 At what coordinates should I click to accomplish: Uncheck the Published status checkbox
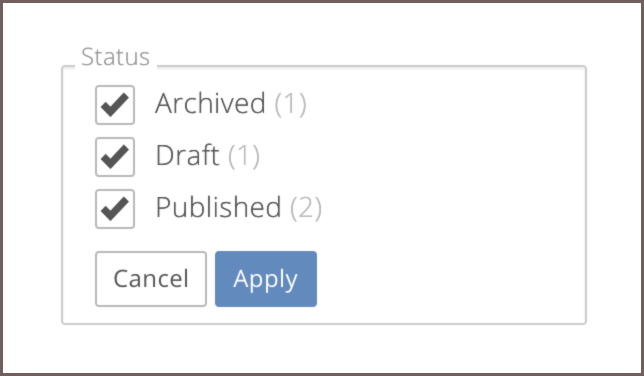pyautogui.click(x=115, y=209)
